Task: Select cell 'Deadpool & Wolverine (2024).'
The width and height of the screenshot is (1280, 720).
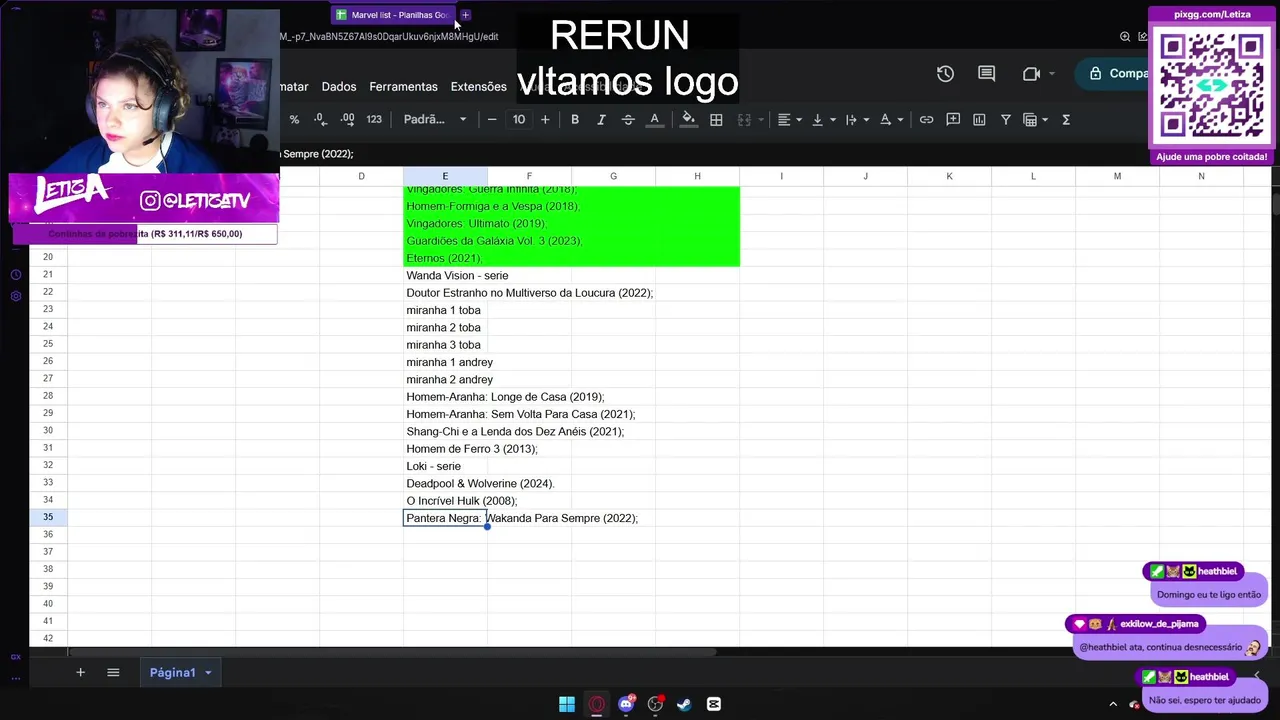Action: (480, 483)
